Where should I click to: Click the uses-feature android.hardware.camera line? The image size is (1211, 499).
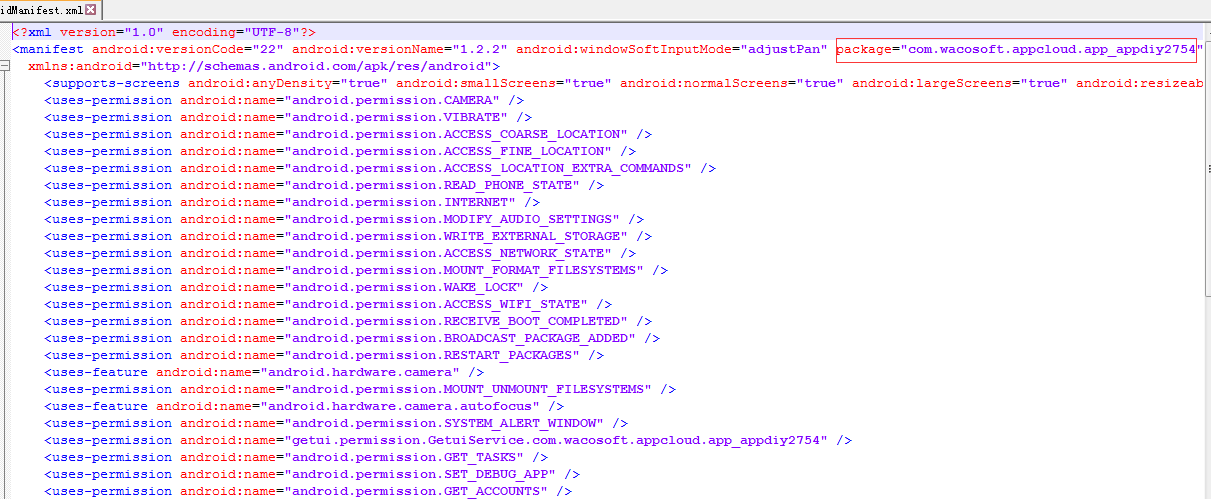[x=264, y=372]
